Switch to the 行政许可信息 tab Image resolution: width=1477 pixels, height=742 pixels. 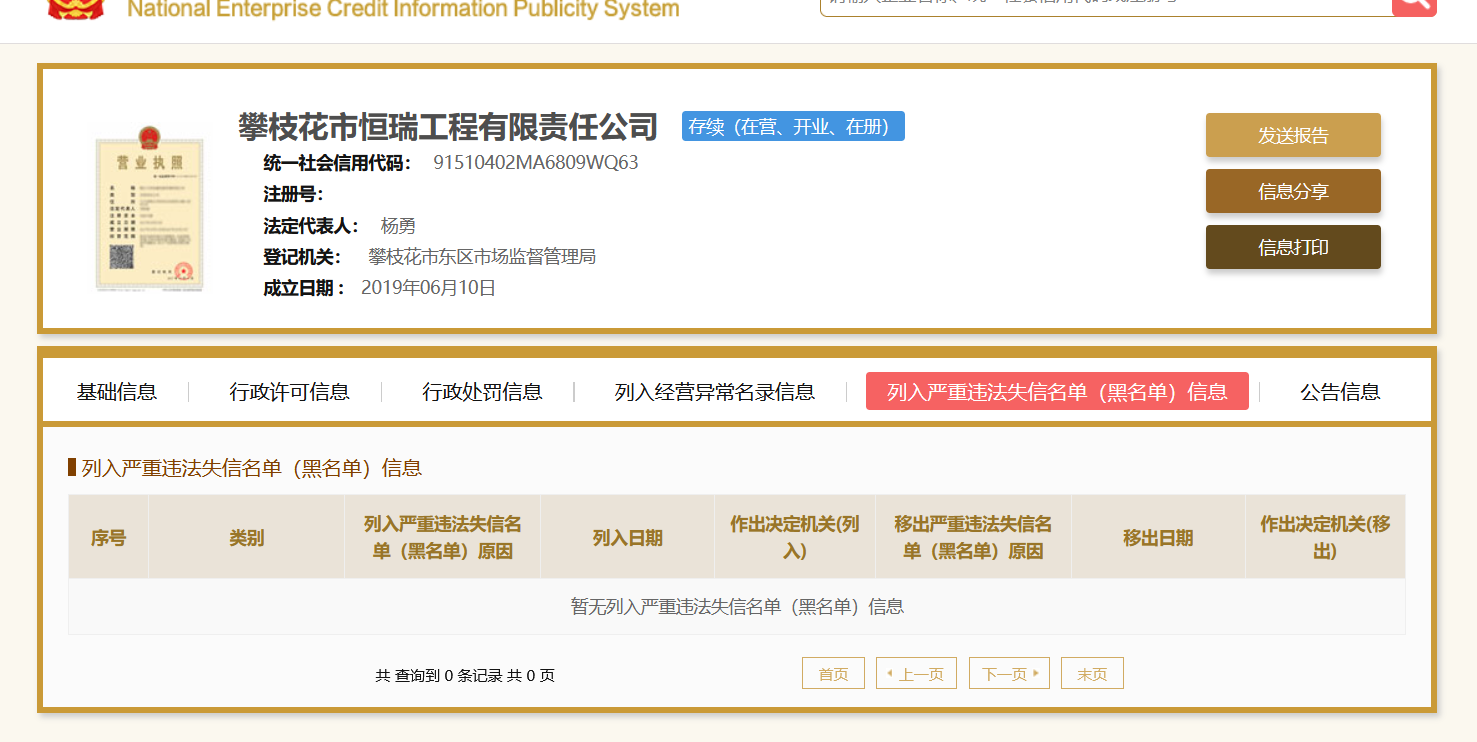click(290, 392)
